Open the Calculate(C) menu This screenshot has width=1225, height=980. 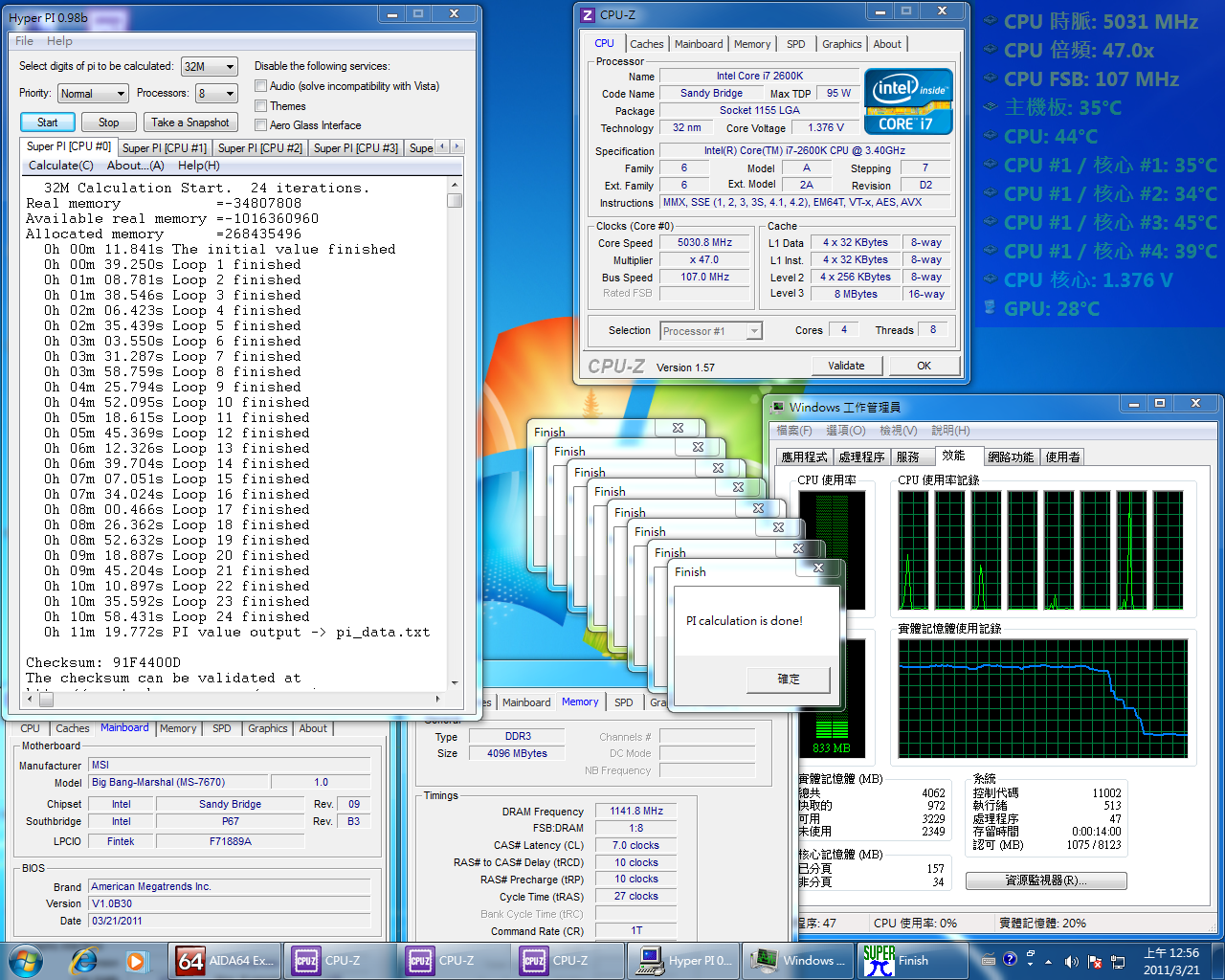[x=61, y=166]
